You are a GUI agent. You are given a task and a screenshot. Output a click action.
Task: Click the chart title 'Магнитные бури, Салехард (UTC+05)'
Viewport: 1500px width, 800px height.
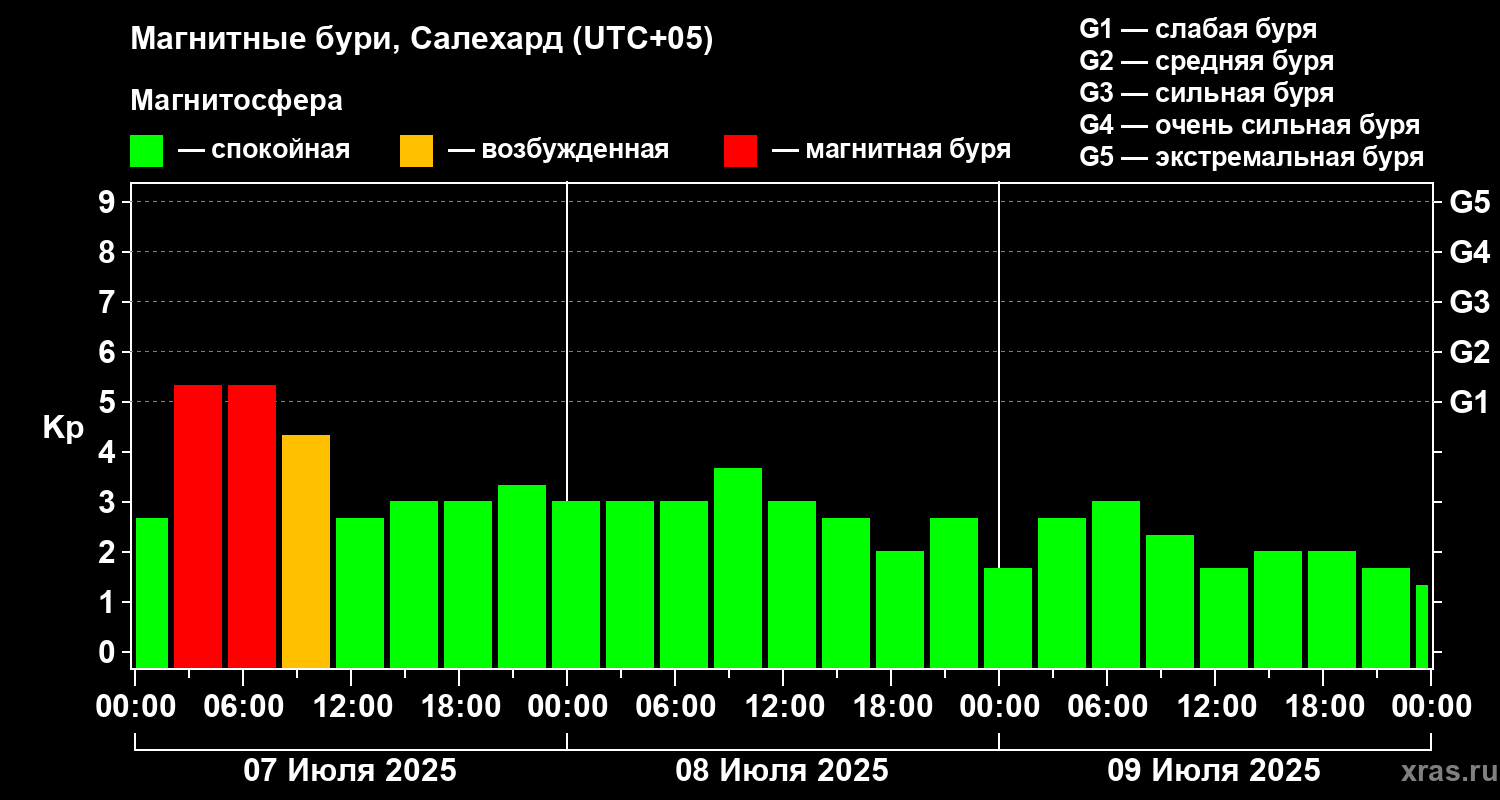tap(422, 40)
